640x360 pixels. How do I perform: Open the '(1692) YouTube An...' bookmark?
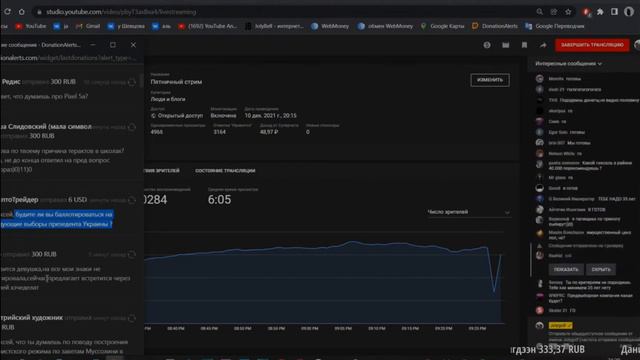point(207,26)
